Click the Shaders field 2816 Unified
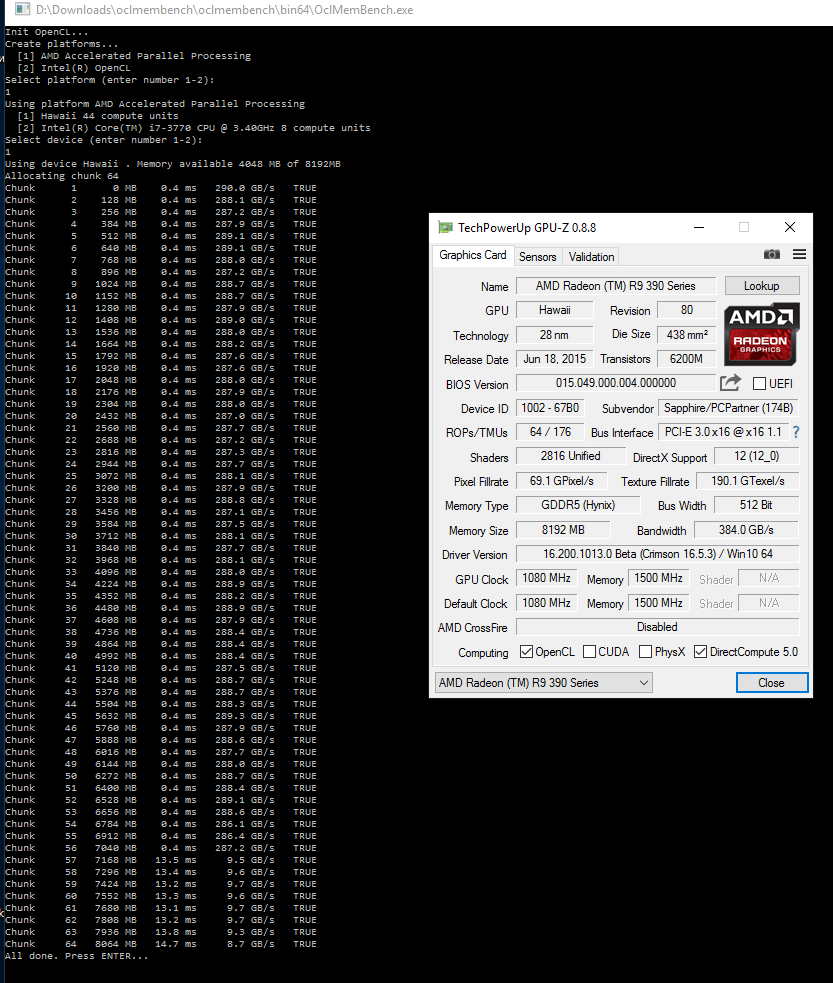The height and width of the screenshot is (983, 833). 570,456
